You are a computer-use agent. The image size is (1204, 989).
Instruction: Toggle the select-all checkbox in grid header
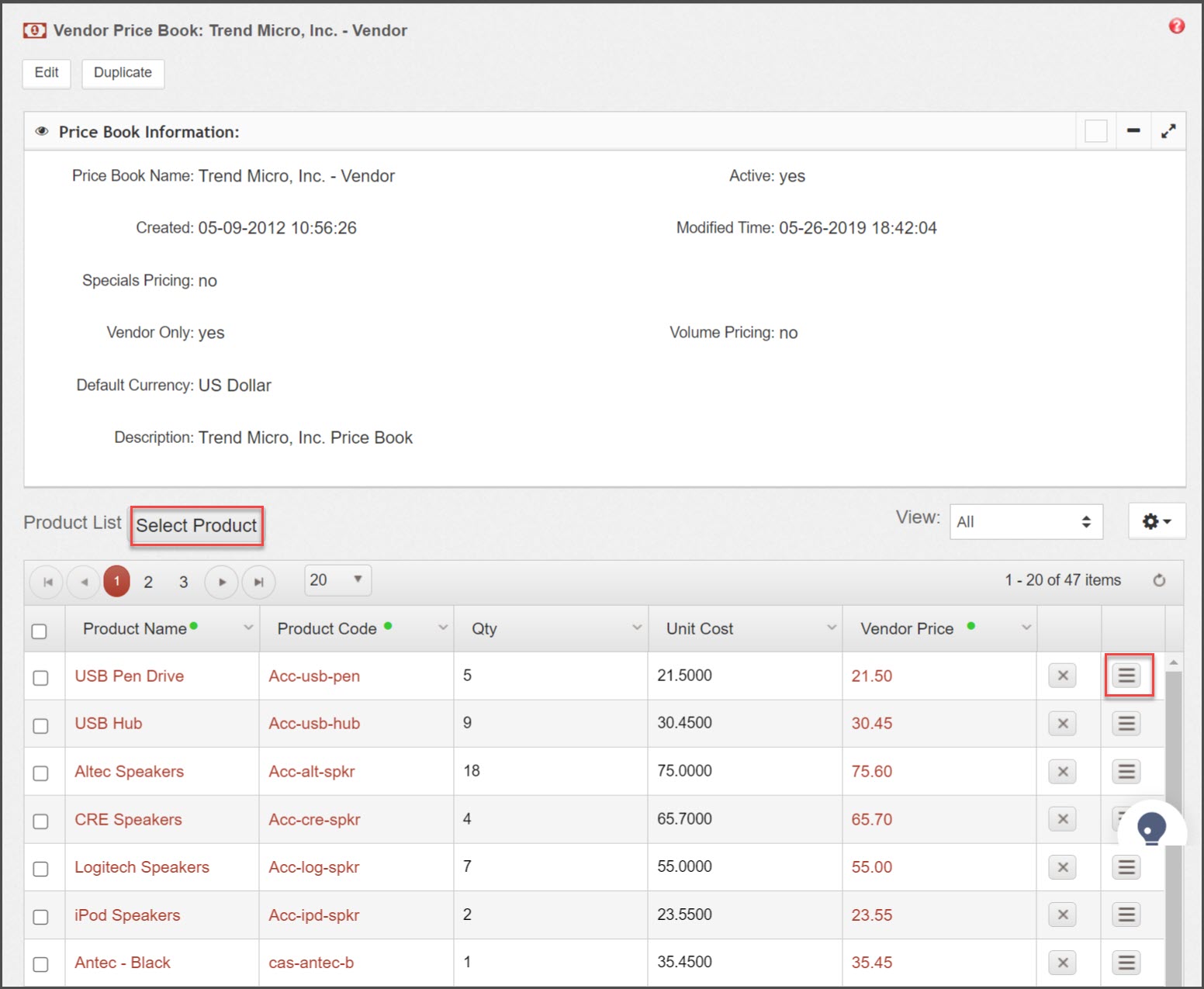39,631
